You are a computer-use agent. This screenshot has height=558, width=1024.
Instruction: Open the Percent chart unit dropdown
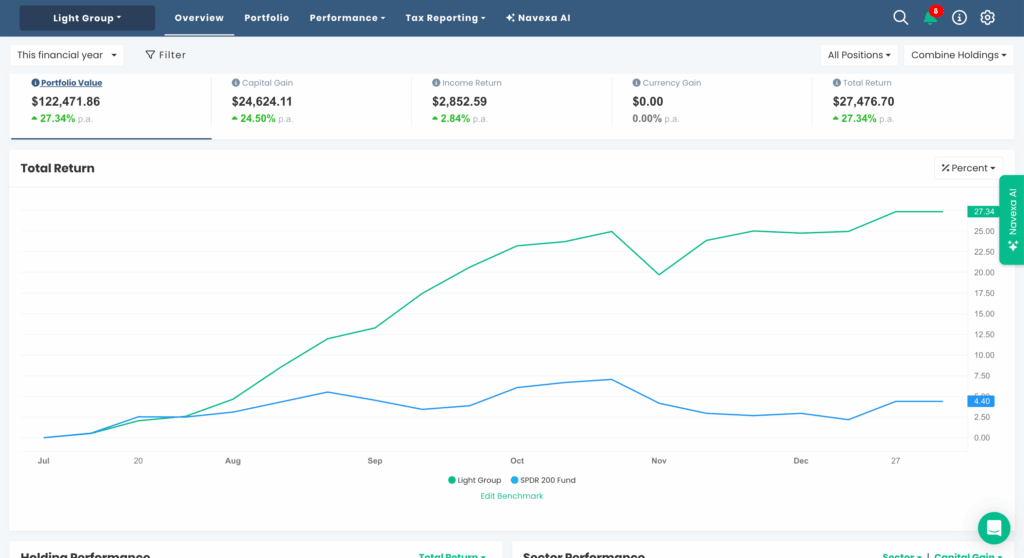(x=968, y=168)
